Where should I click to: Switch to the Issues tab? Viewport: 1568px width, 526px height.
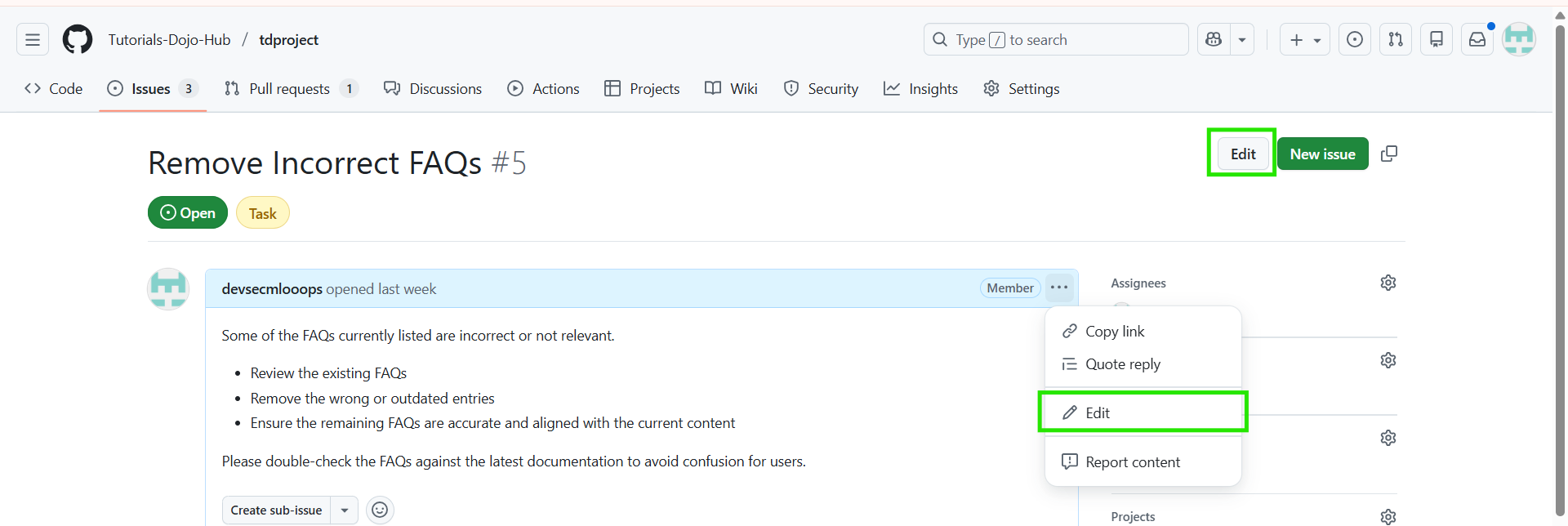point(153,88)
